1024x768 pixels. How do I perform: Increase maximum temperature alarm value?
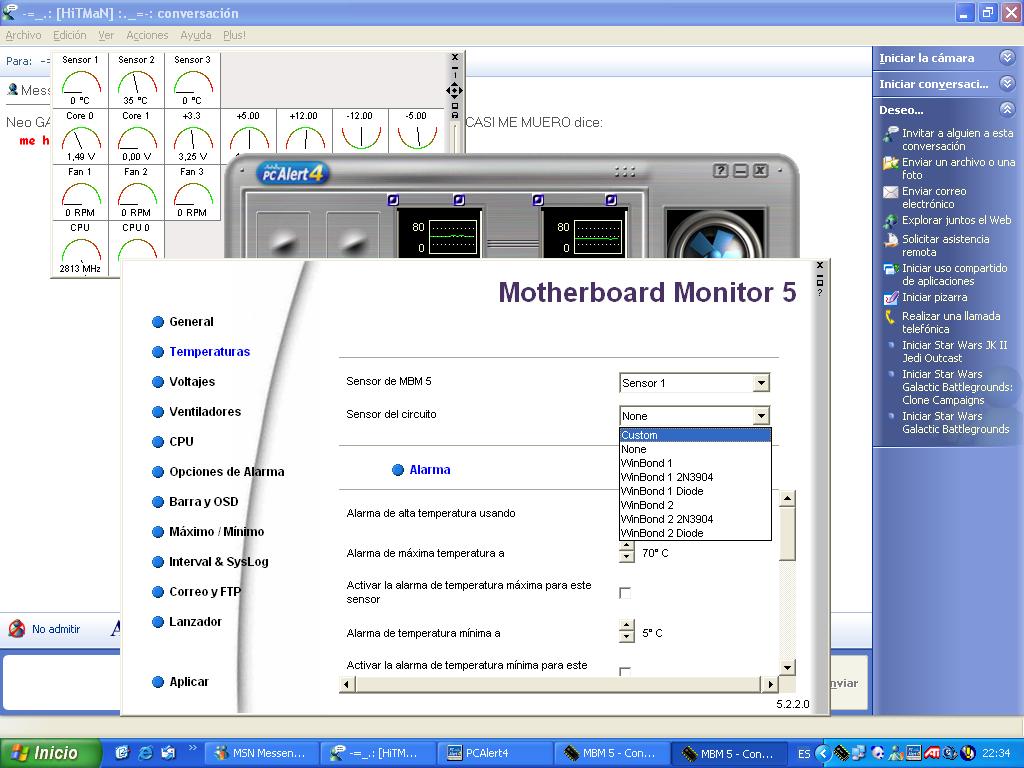tap(627, 547)
